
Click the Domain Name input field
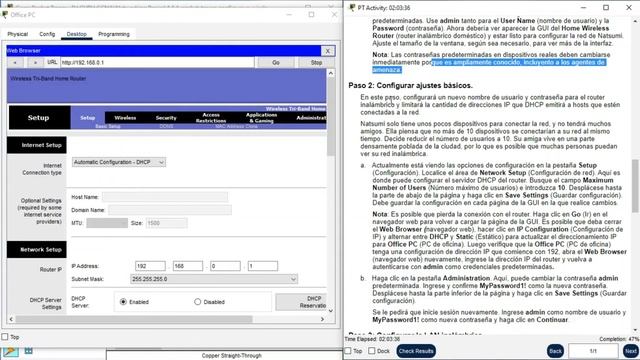tap(170, 210)
